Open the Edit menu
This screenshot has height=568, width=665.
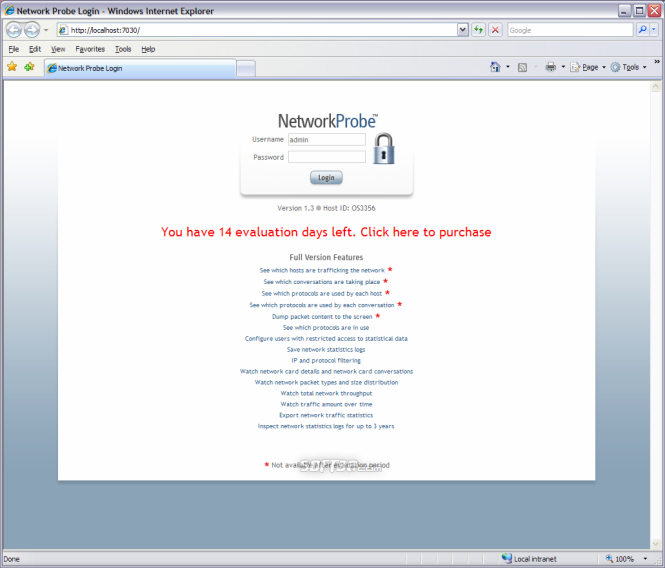point(35,49)
